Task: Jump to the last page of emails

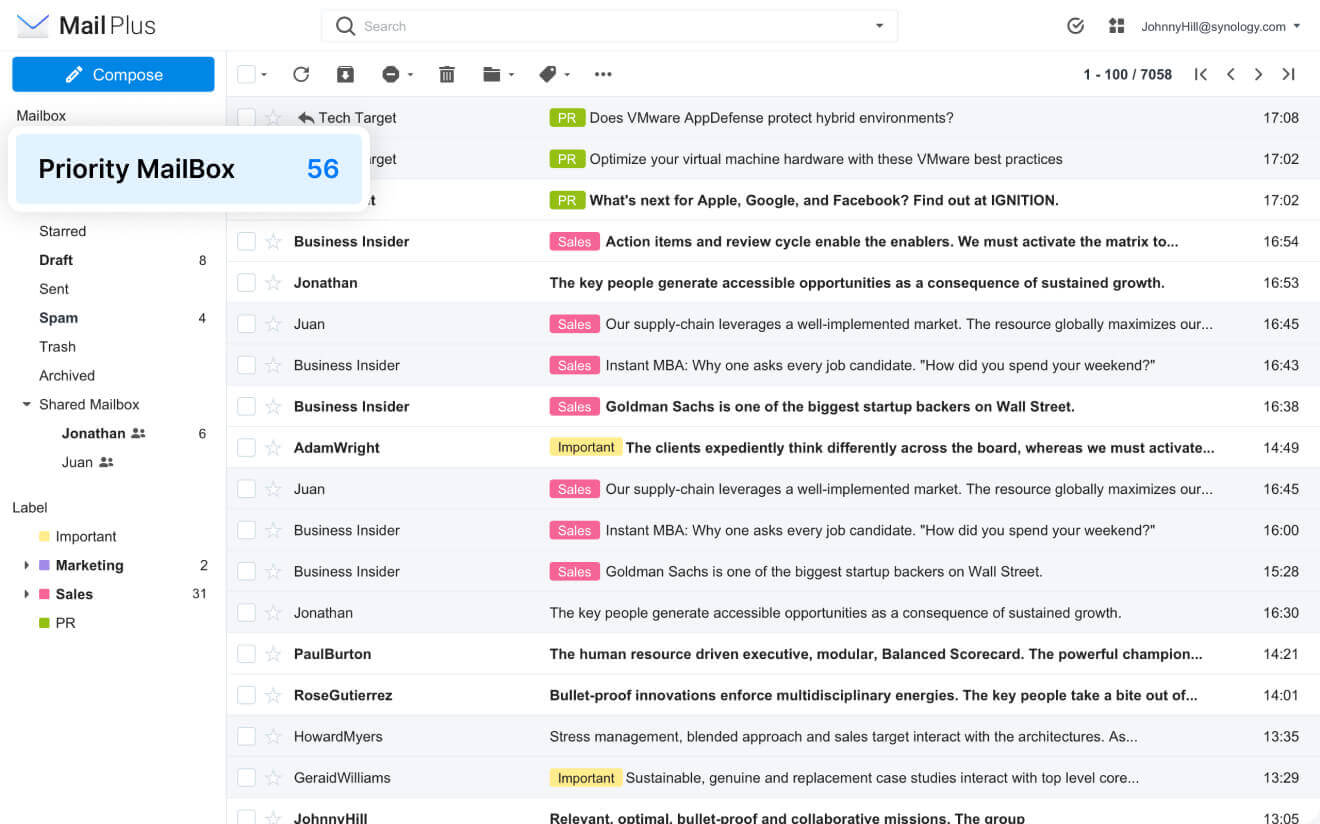Action: (1289, 74)
